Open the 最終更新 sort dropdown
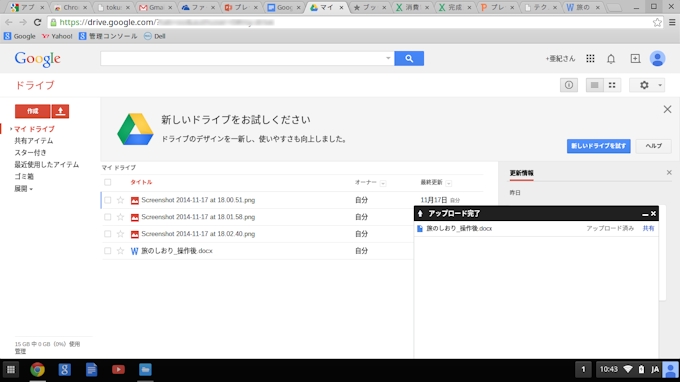 pyautogui.click(x=449, y=183)
